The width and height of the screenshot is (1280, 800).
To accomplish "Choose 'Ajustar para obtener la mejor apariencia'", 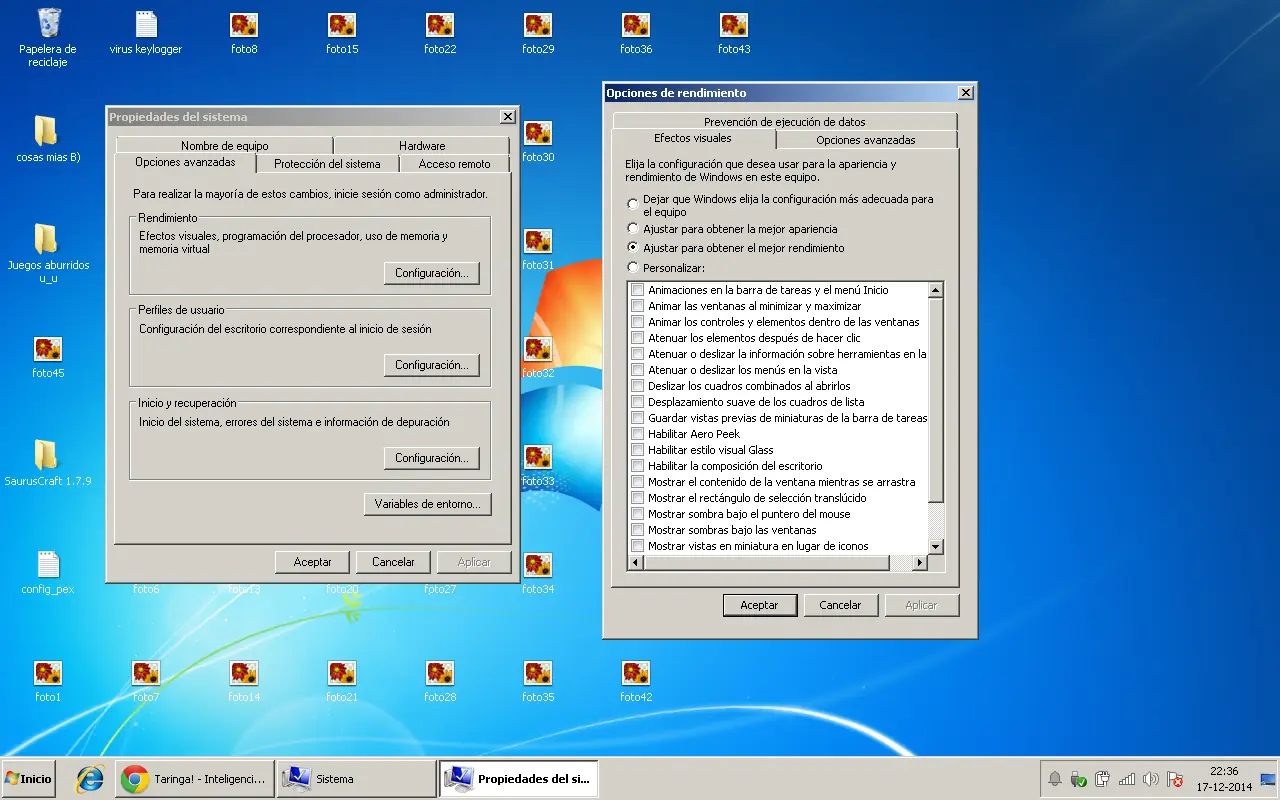I will (x=633, y=229).
